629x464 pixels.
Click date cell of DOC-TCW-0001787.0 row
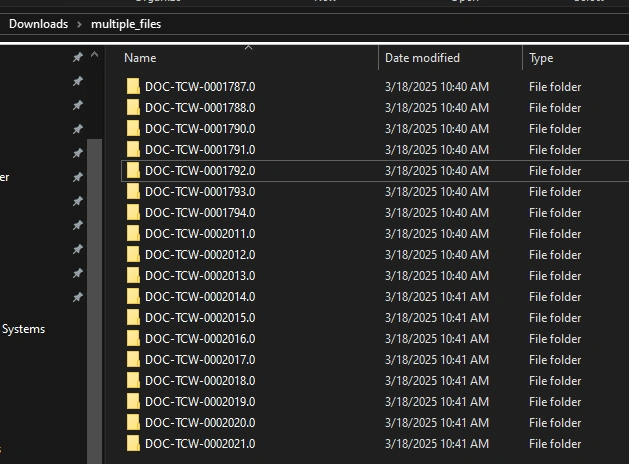click(x=437, y=87)
